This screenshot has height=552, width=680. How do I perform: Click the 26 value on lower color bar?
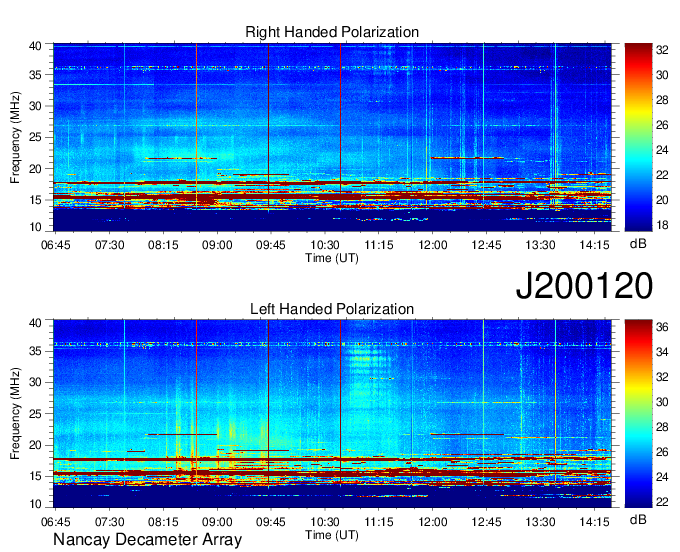pyautogui.click(x=662, y=452)
